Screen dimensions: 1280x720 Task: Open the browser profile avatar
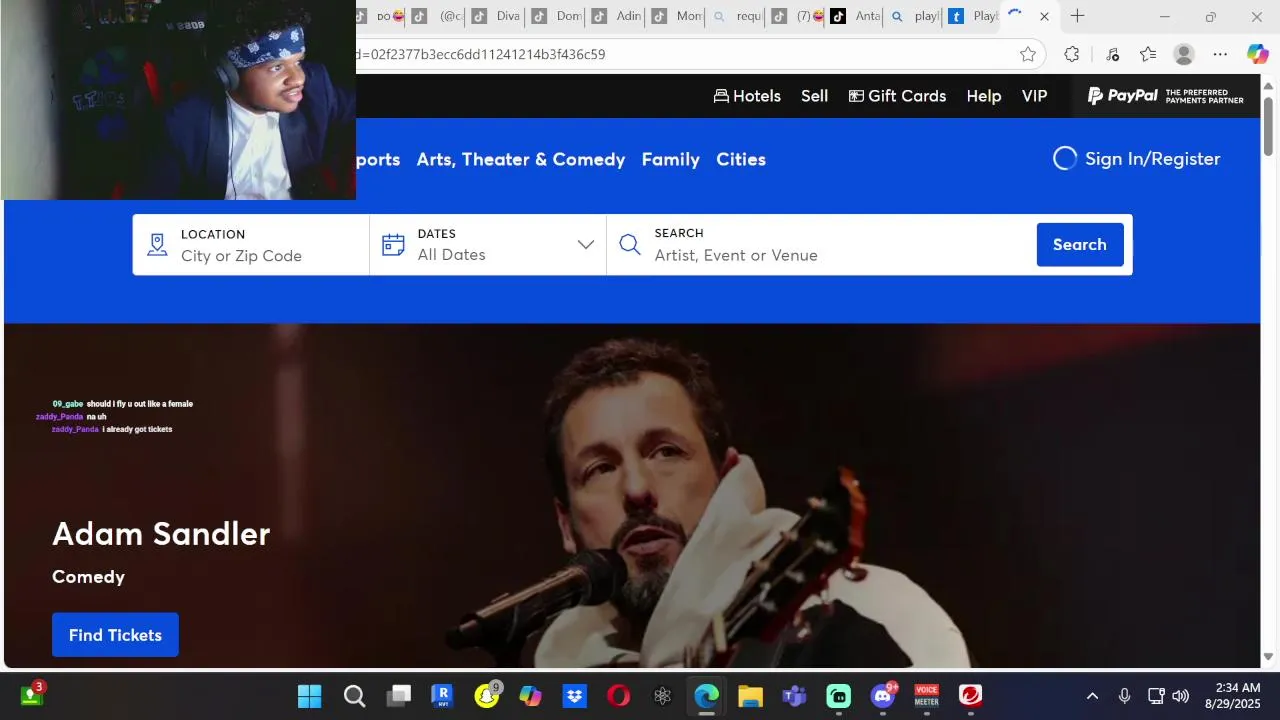click(x=1184, y=54)
